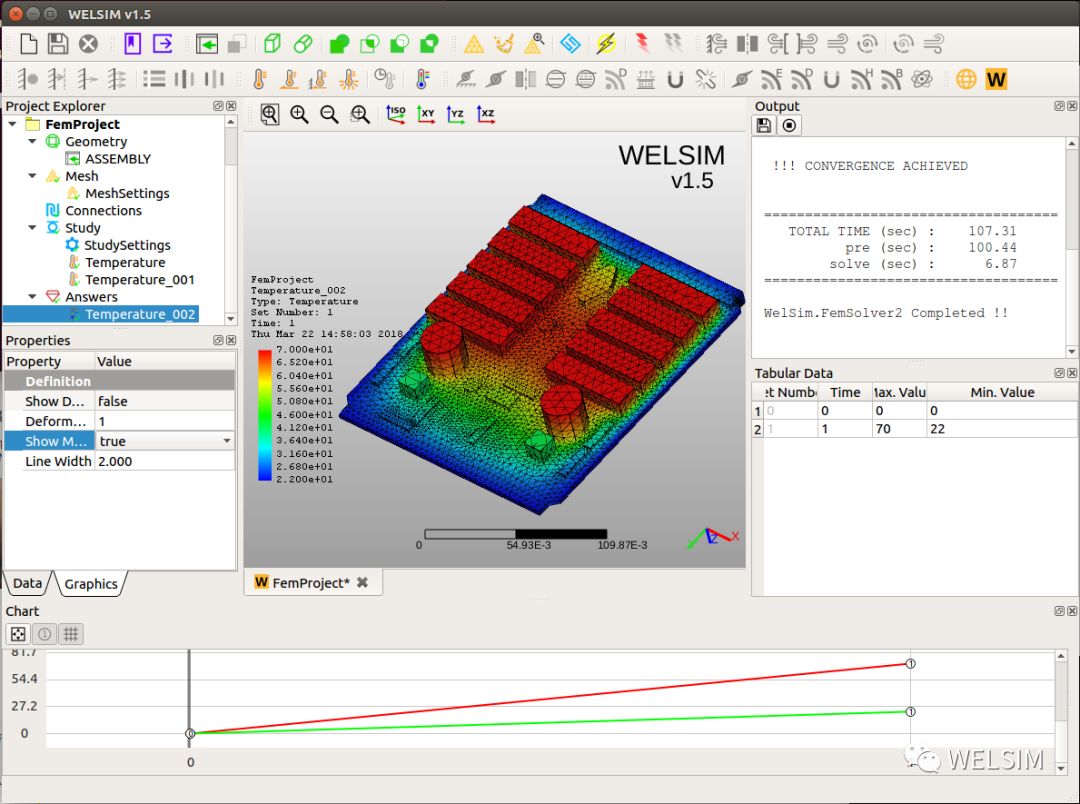Generate mesh with yellow triangle icon
The height and width of the screenshot is (804, 1080).
pyautogui.click(x=474, y=45)
